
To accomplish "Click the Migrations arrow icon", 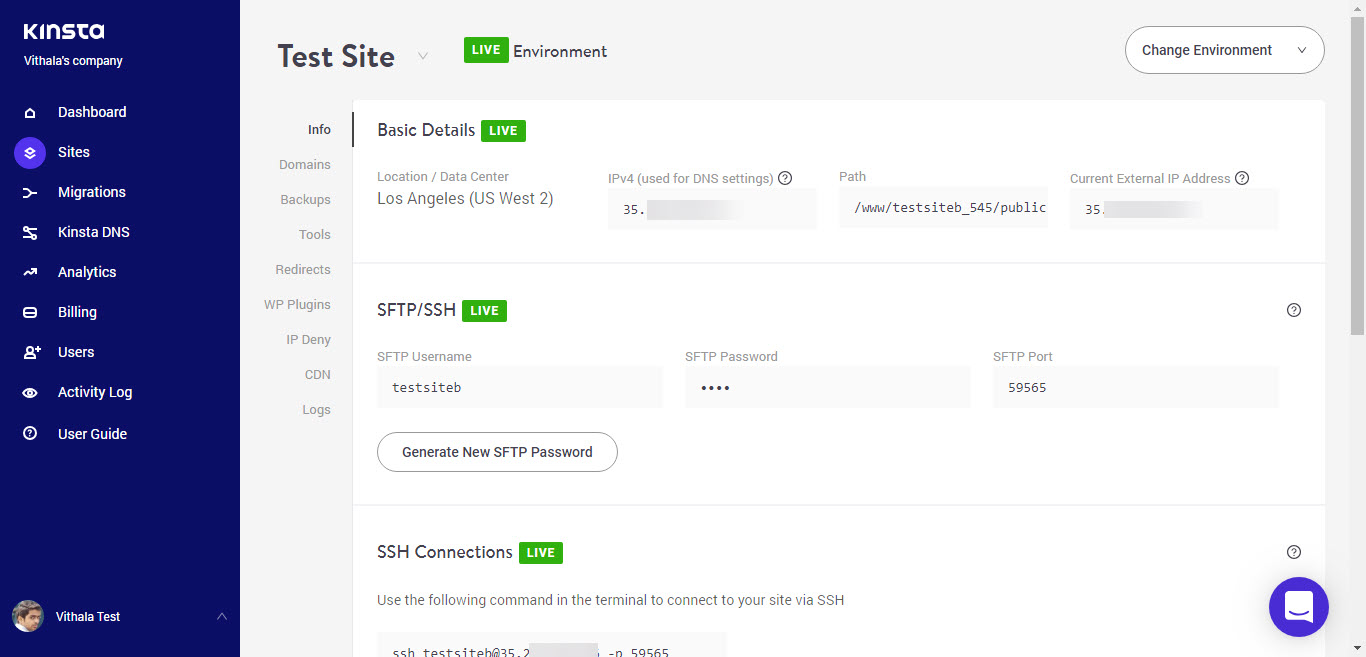I will click(30, 193).
